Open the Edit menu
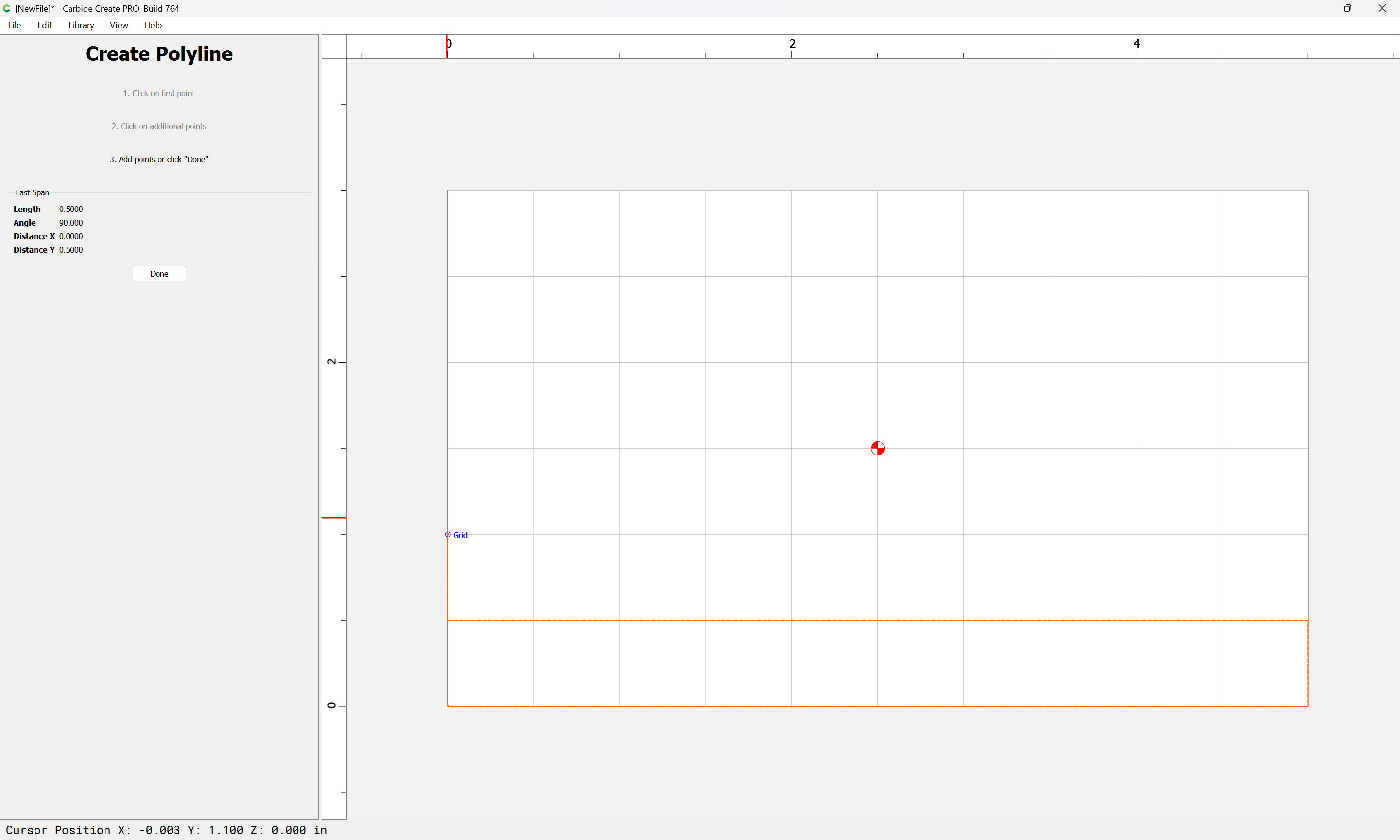The height and width of the screenshot is (840, 1400). [x=44, y=25]
